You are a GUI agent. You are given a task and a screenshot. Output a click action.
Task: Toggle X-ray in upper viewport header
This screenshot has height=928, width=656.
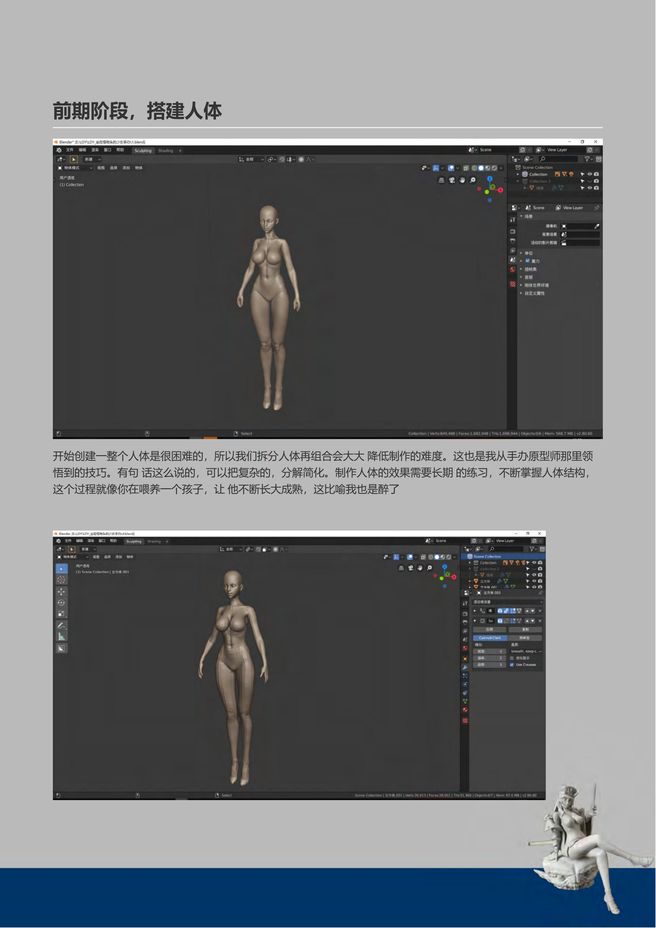pos(466,168)
